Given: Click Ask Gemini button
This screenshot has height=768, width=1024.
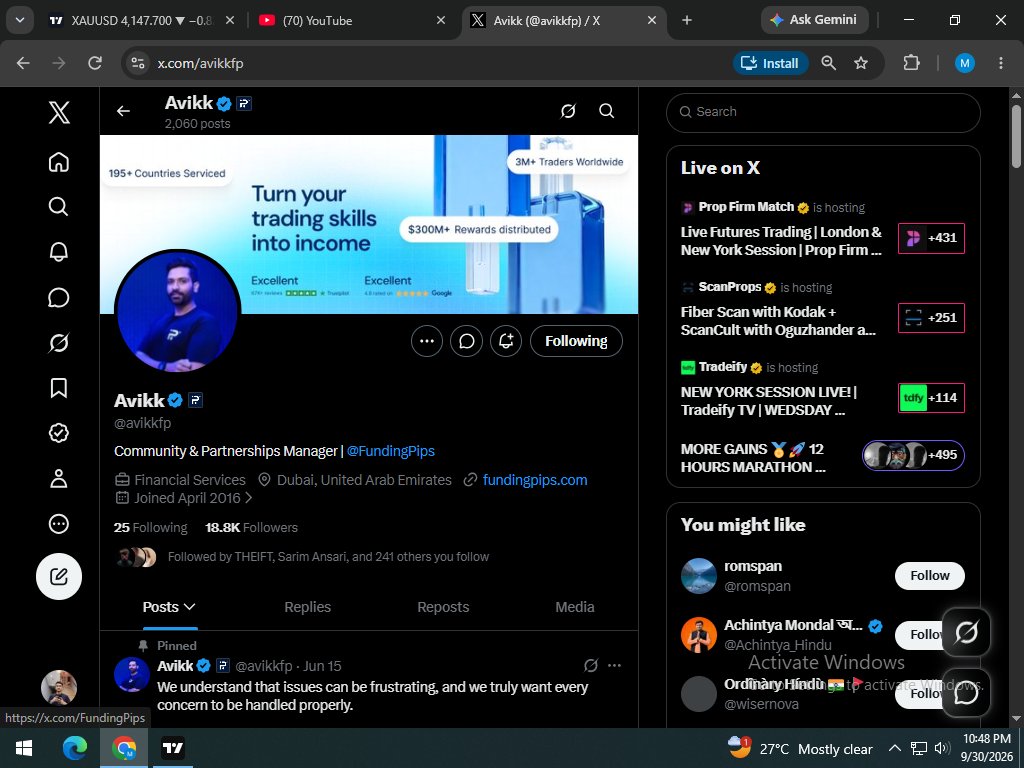Looking at the screenshot, I should click(x=814, y=20).
